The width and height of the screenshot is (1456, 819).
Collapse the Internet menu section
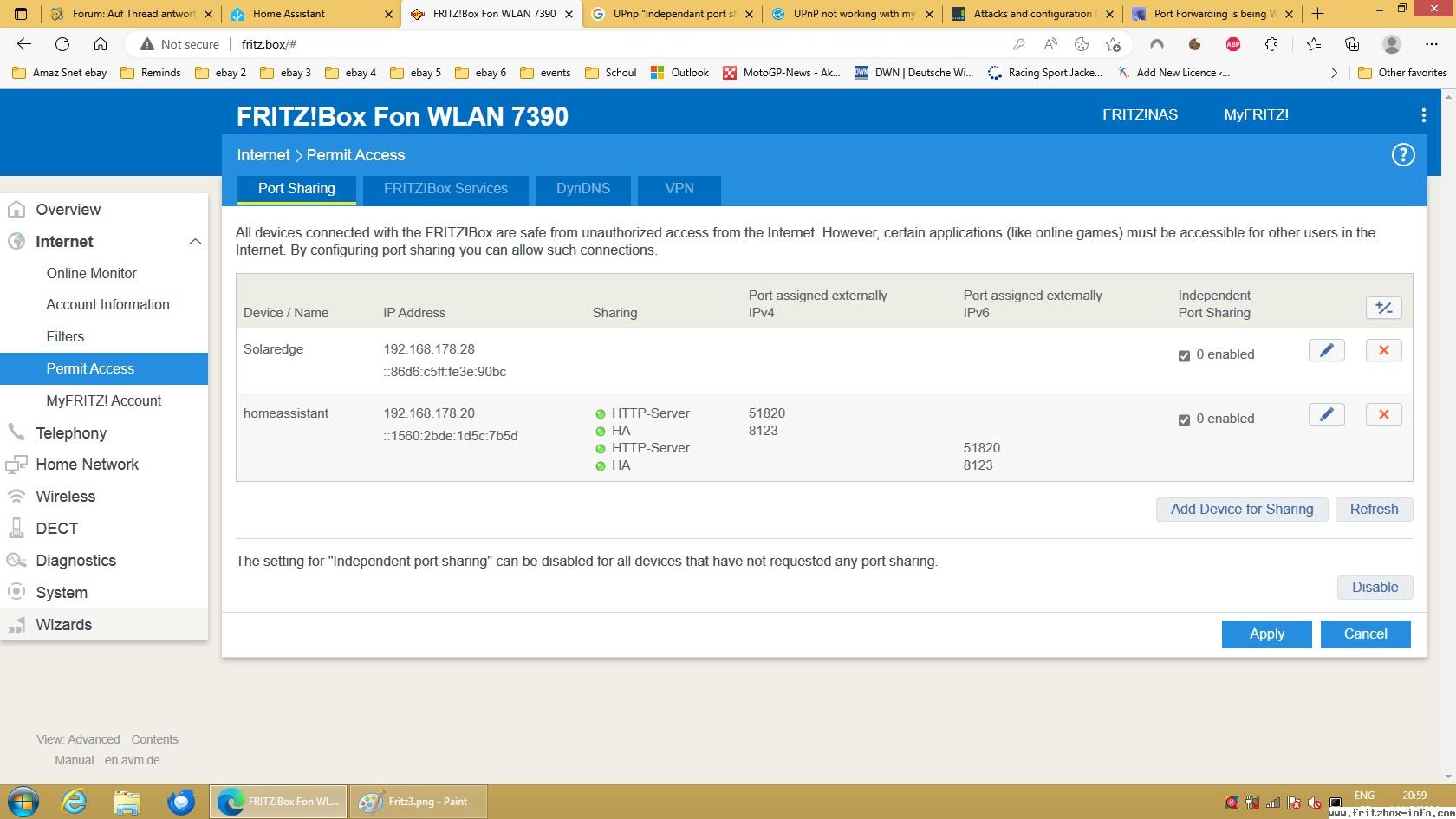pyautogui.click(x=195, y=242)
